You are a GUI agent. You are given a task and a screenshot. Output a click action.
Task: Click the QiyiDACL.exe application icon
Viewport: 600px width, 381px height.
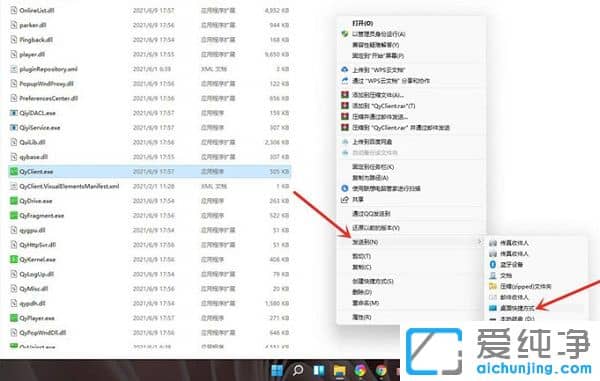click(14, 113)
